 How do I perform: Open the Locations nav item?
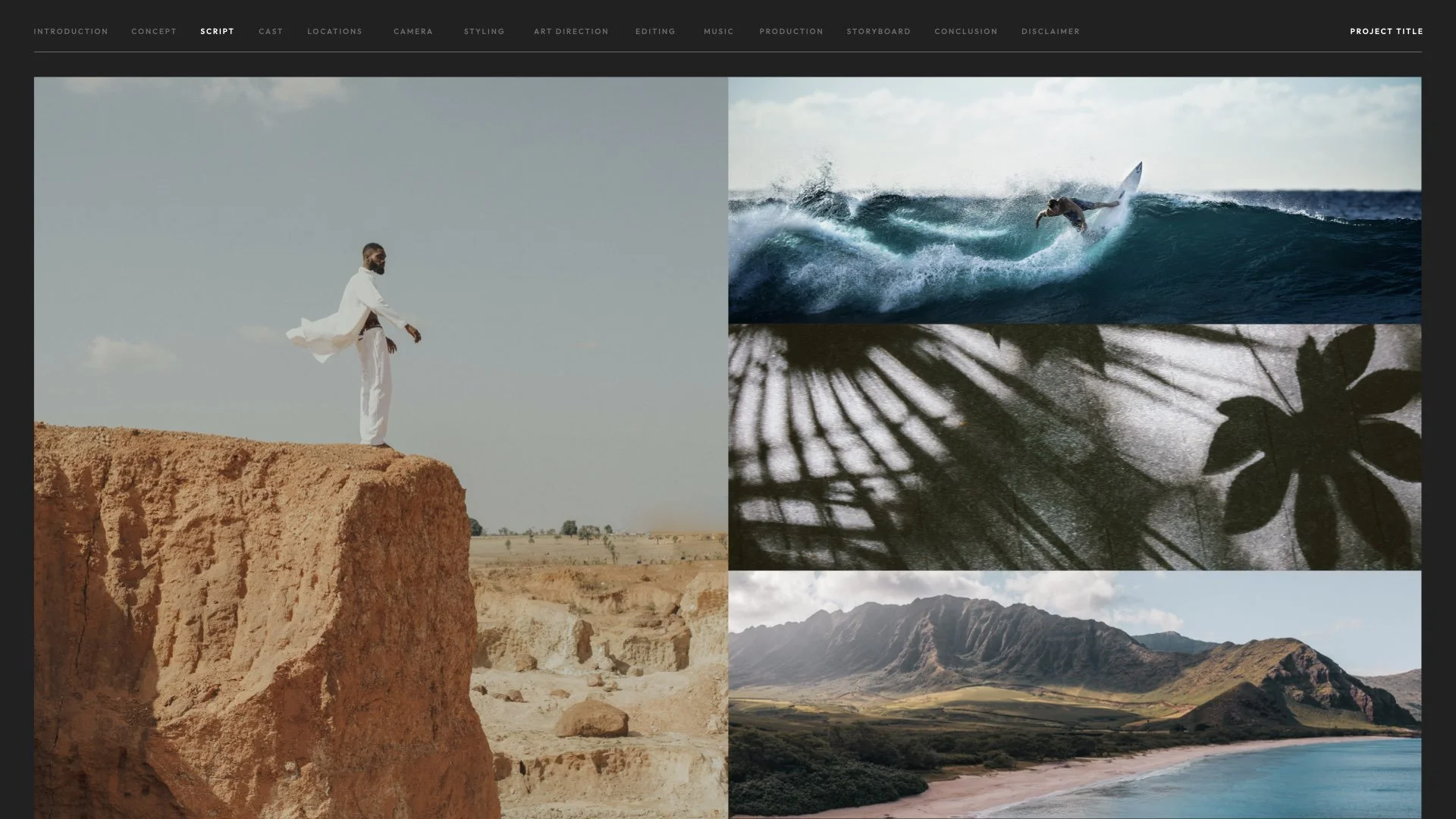[334, 31]
